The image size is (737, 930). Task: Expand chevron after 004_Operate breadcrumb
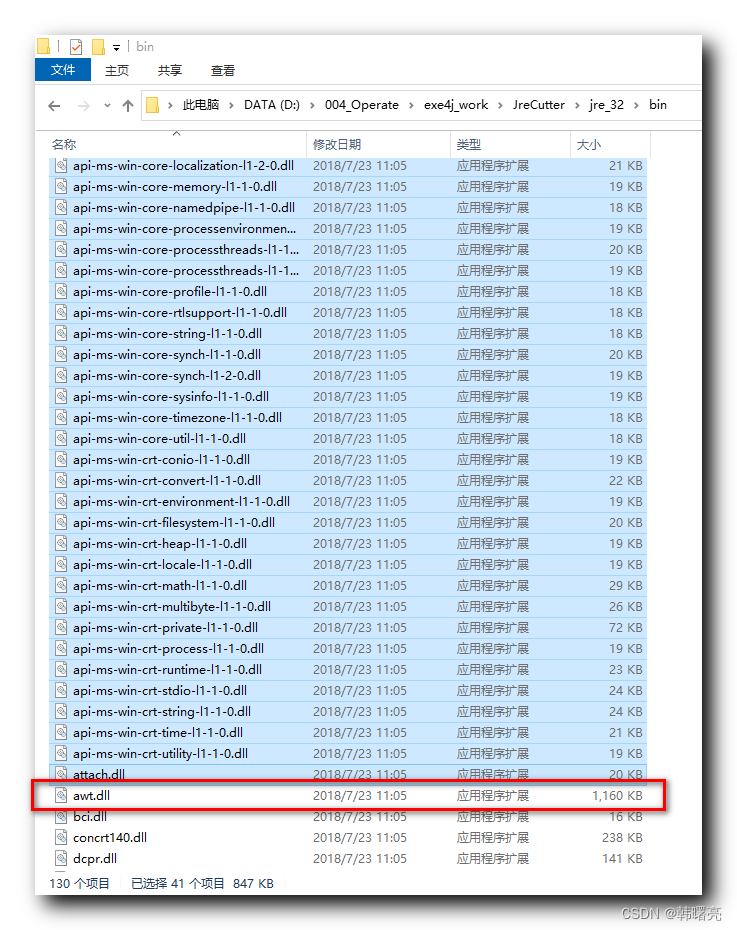(411, 106)
